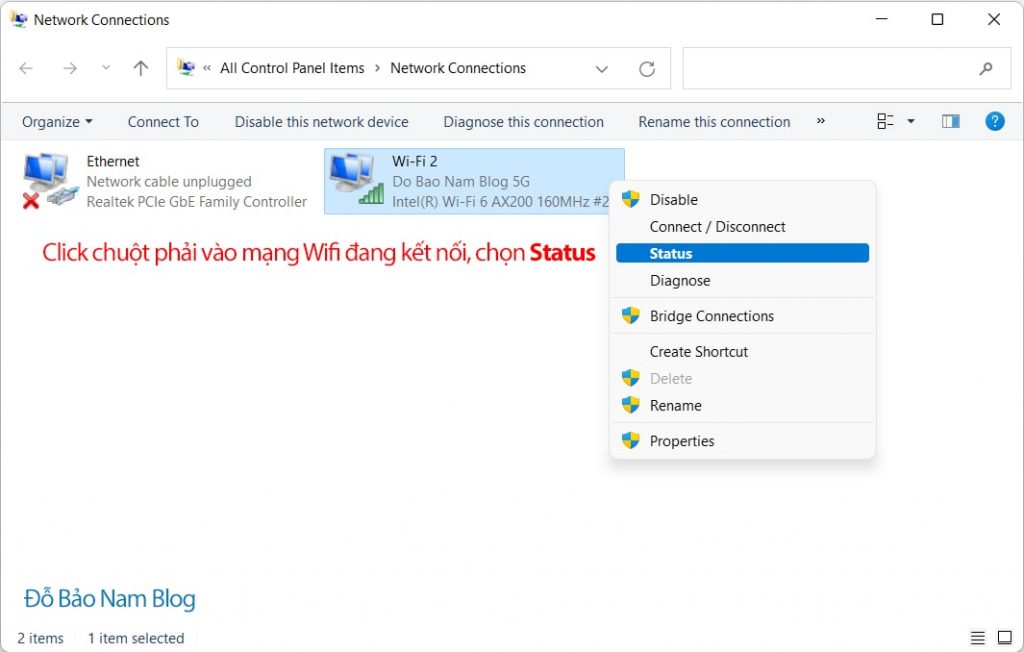This screenshot has height=652, width=1024.
Task: Choose Connect / Disconnect in context menu
Action: pyautogui.click(x=742, y=227)
